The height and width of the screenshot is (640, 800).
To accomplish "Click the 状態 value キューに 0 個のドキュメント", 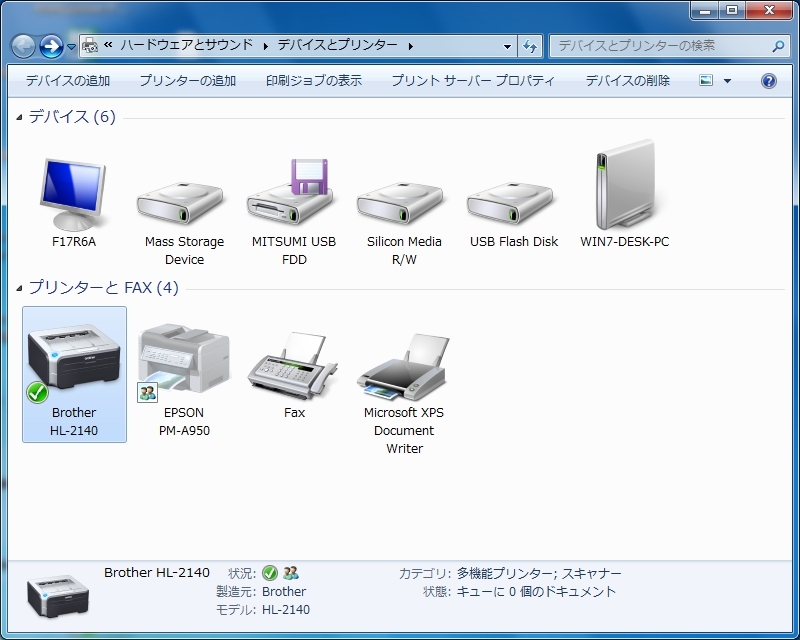I will 536,592.
